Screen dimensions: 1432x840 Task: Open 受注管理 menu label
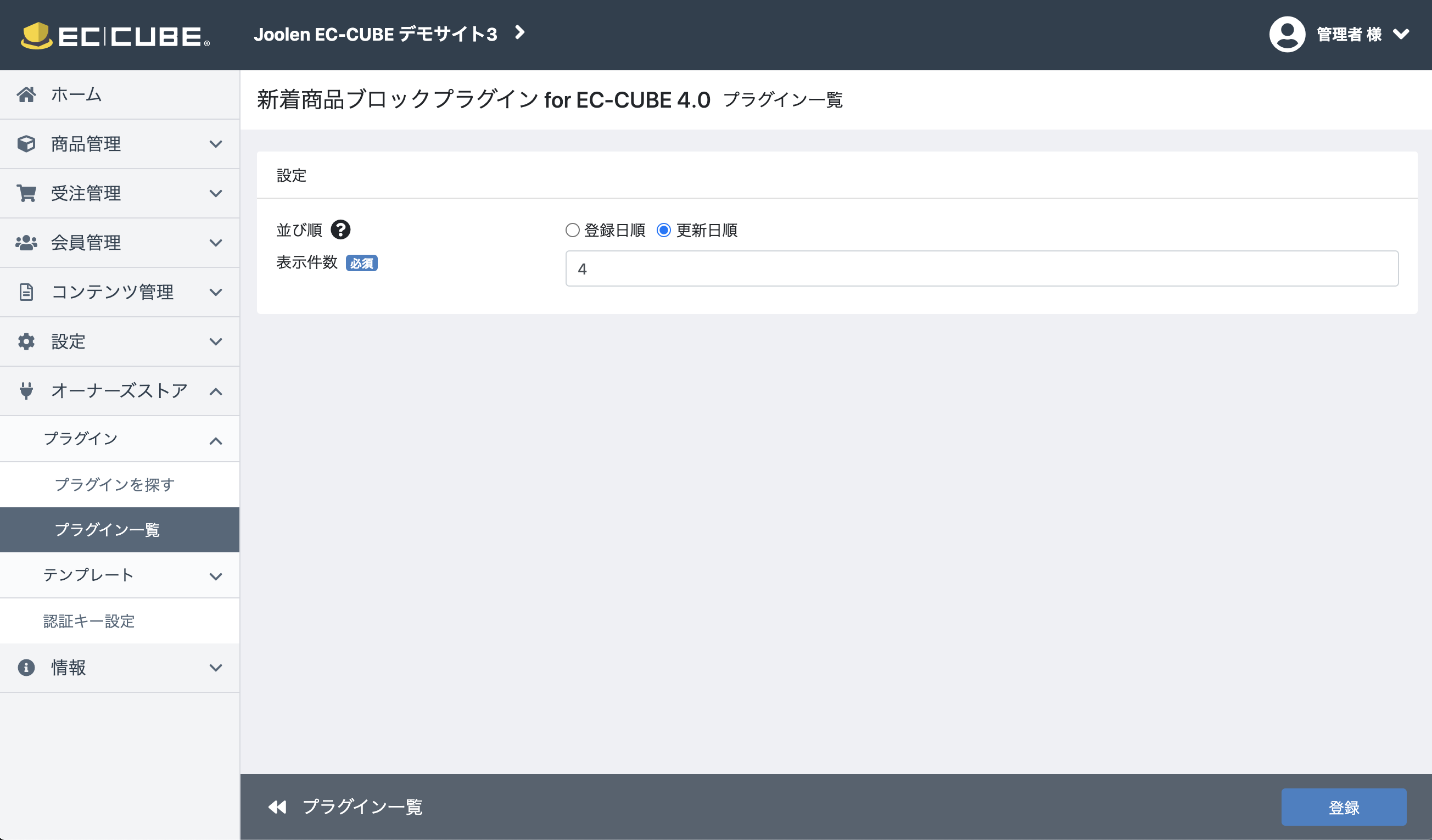(x=86, y=193)
